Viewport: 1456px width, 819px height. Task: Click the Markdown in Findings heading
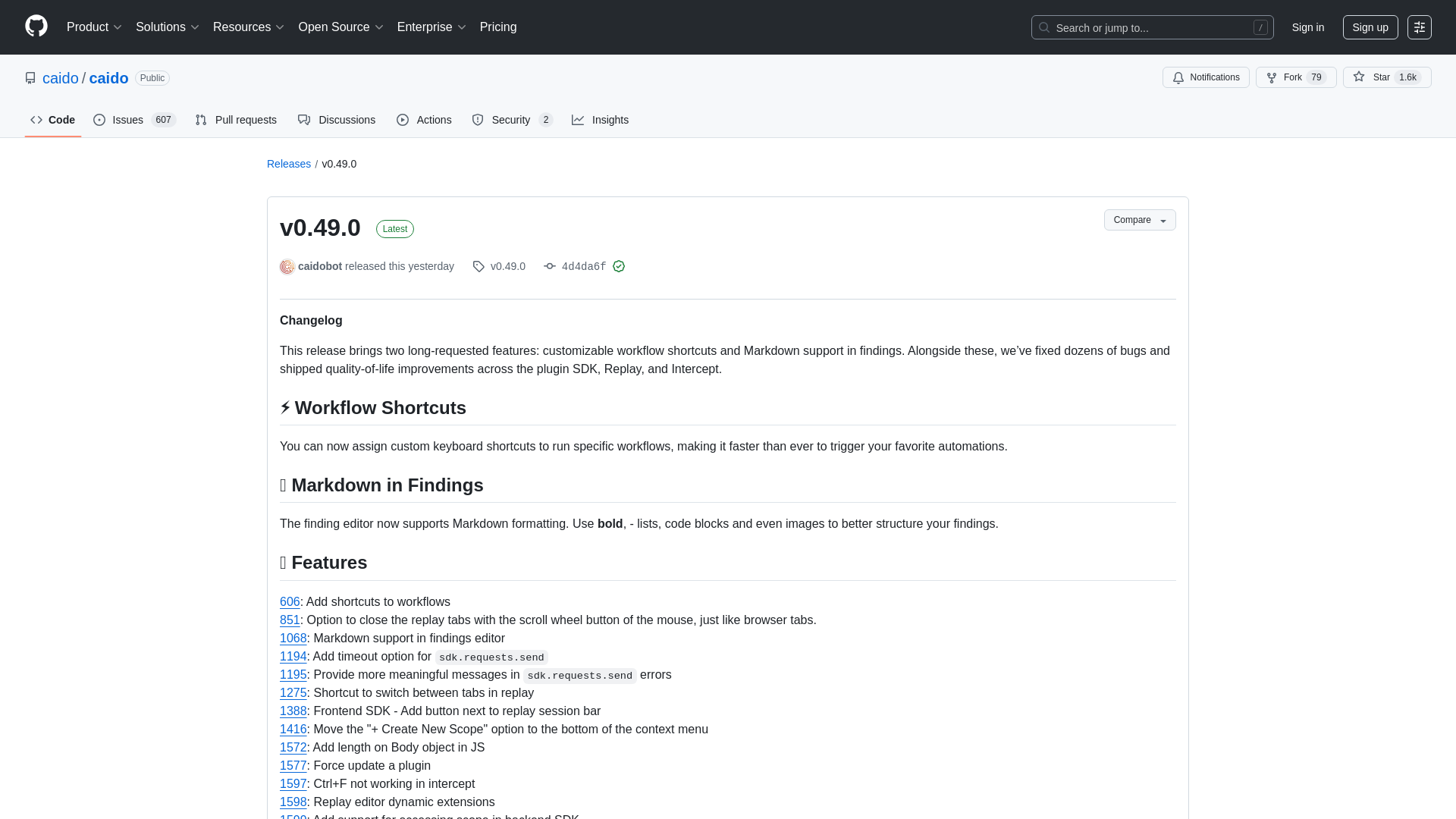point(381,485)
